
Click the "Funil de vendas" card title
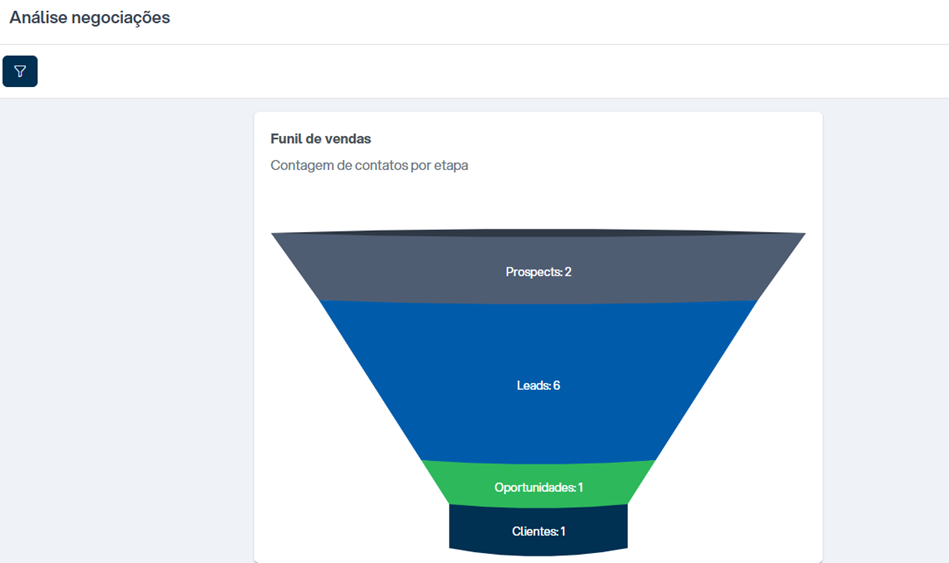tap(321, 139)
